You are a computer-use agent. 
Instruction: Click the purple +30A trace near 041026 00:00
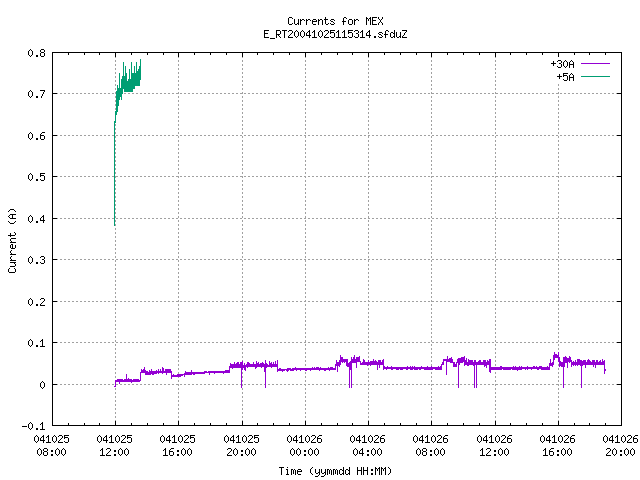point(305,369)
